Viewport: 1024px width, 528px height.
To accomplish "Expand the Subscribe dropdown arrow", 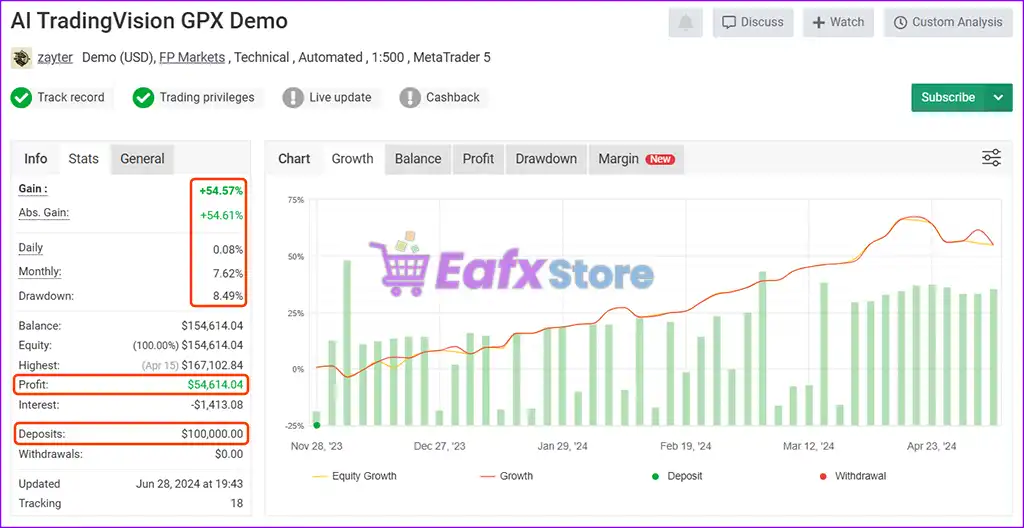I will pyautogui.click(x=999, y=97).
